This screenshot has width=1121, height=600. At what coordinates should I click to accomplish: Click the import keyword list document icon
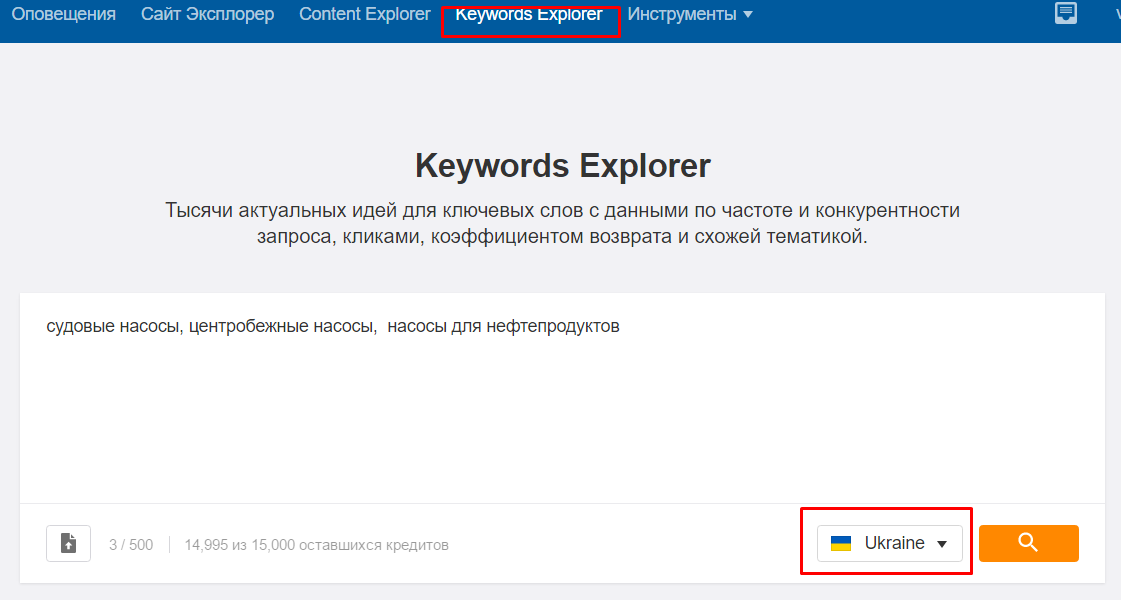pyautogui.click(x=68, y=543)
